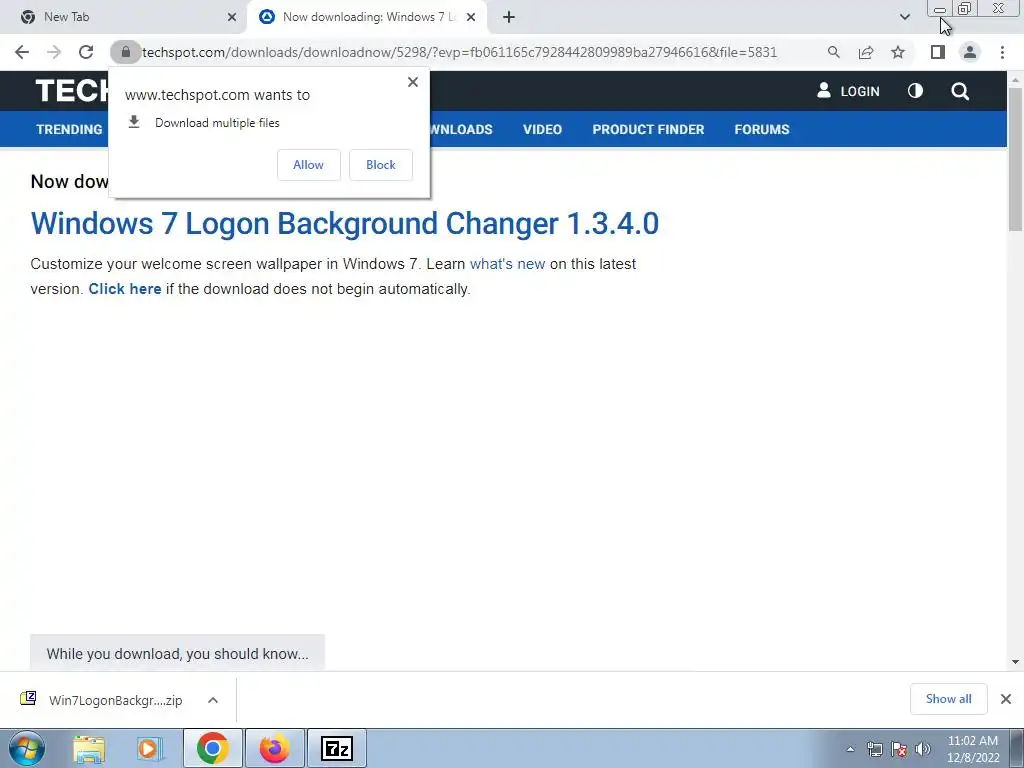Open a new browser tab
This screenshot has height=768, width=1024.
pos(509,17)
